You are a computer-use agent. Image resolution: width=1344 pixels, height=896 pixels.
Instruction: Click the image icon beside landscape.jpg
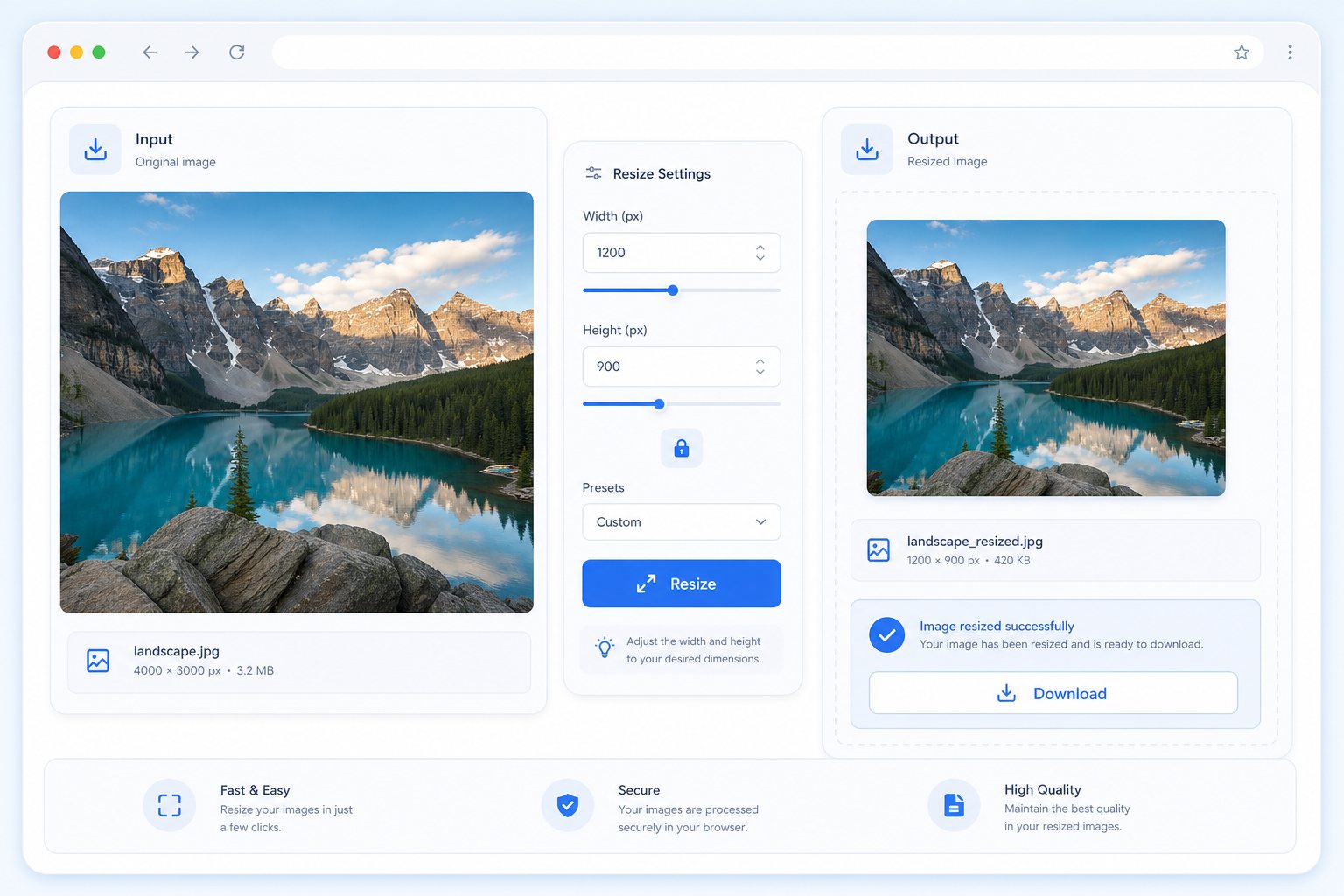[x=98, y=661]
